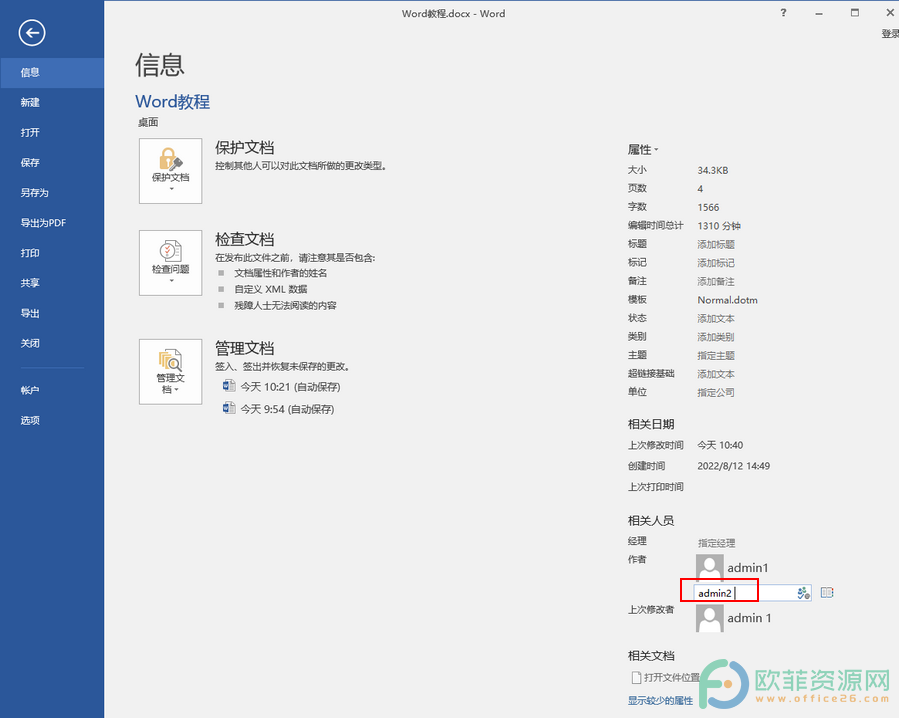Click 添加文本 next to 状态
Screen dimensions: 899x718
point(716,318)
